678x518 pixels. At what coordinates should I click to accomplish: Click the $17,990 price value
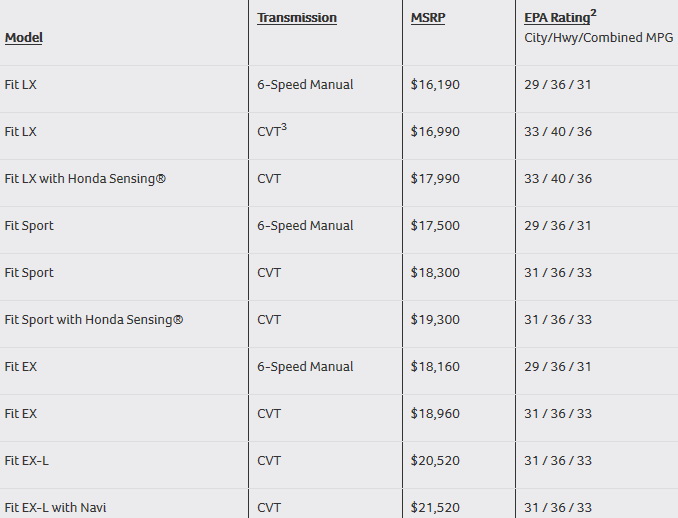click(x=435, y=179)
